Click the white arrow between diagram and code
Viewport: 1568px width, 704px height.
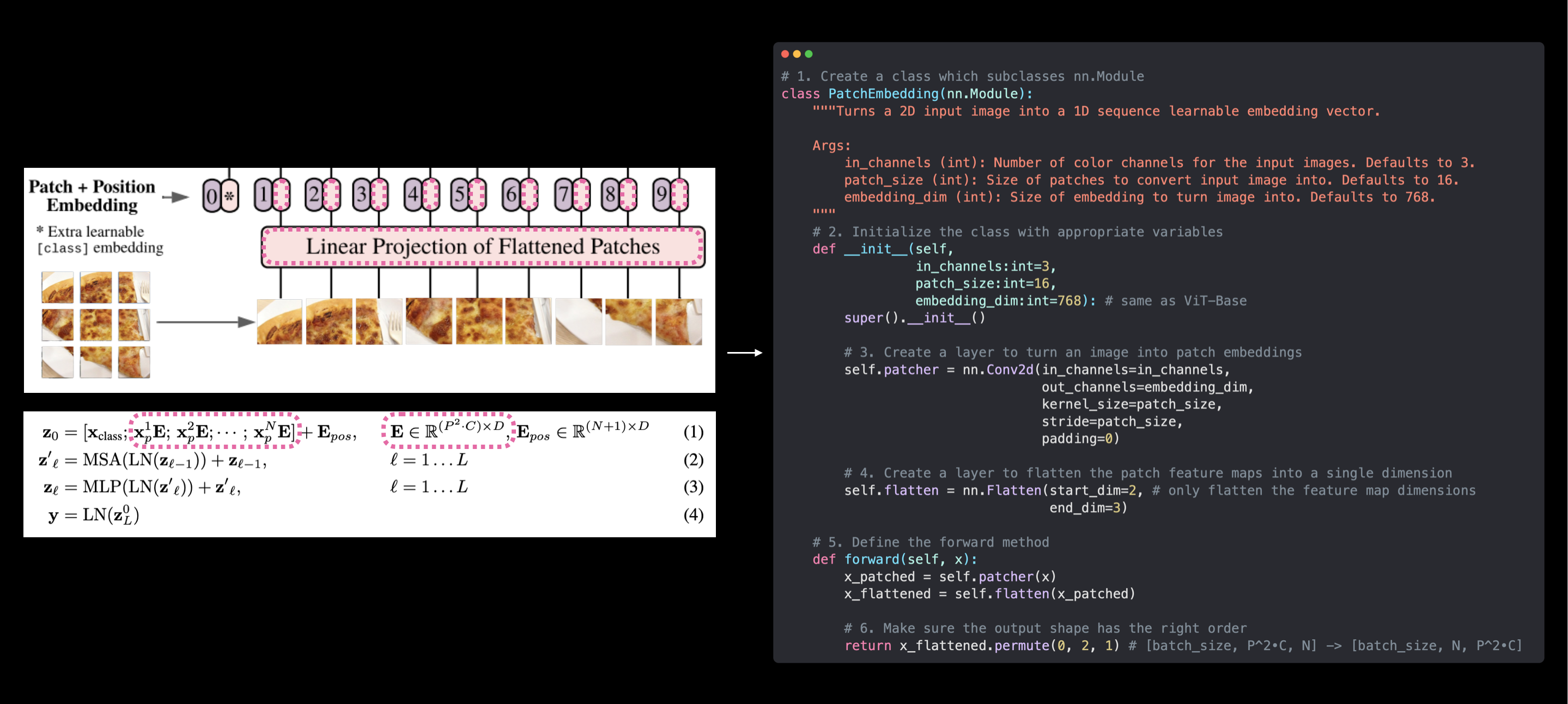(x=744, y=353)
